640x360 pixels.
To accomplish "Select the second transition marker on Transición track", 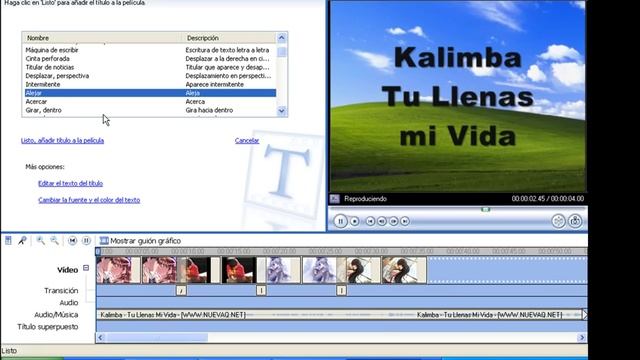I will coord(261,290).
